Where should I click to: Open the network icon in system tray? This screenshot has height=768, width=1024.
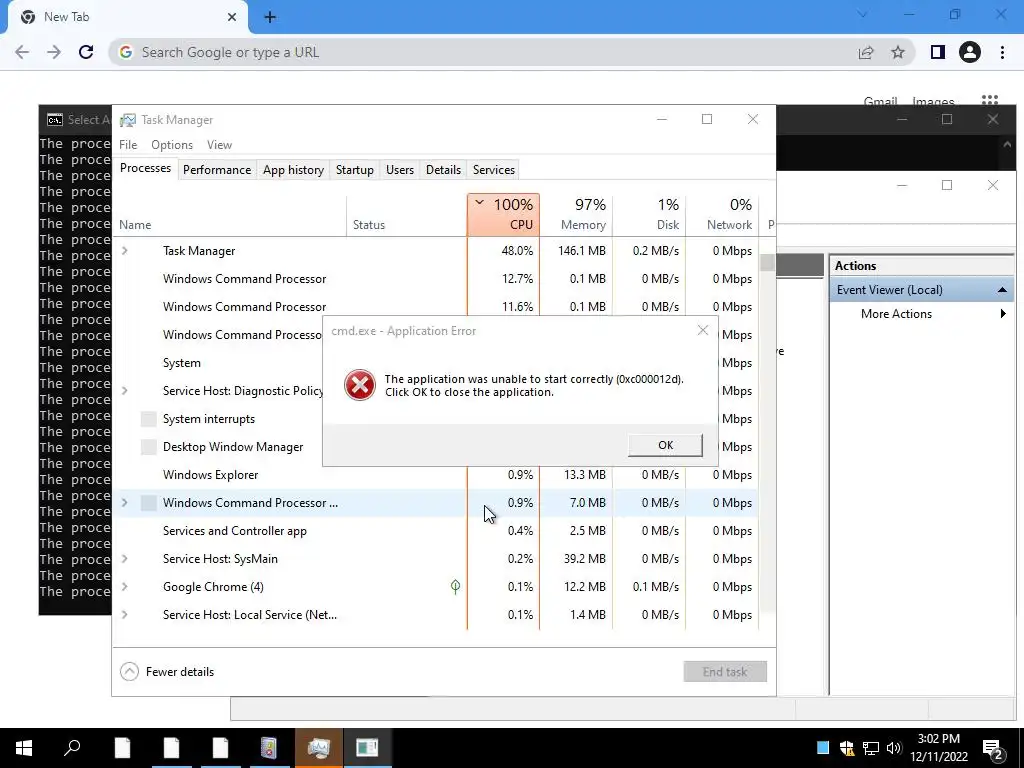pyautogui.click(x=871, y=748)
